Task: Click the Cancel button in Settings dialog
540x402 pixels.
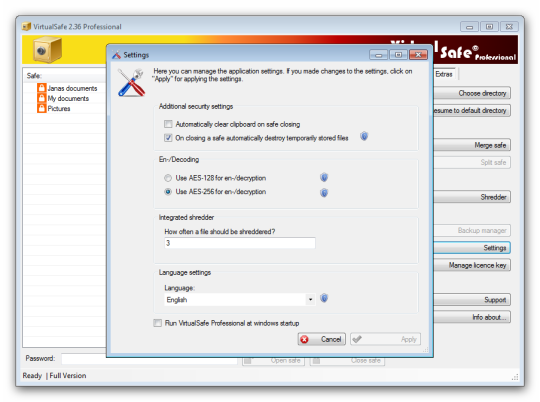Action: [322, 339]
